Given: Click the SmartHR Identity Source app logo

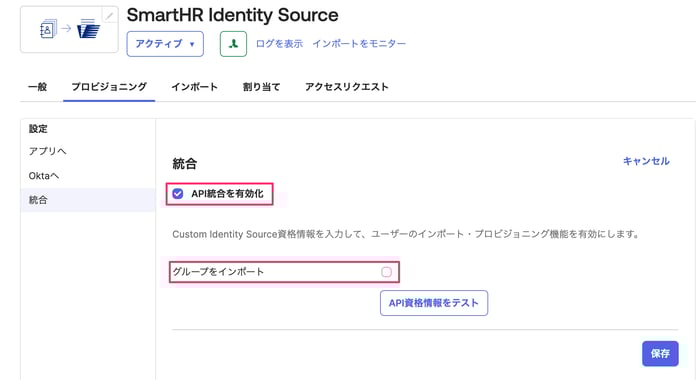Looking at the screenshot, I should point(69,29).
